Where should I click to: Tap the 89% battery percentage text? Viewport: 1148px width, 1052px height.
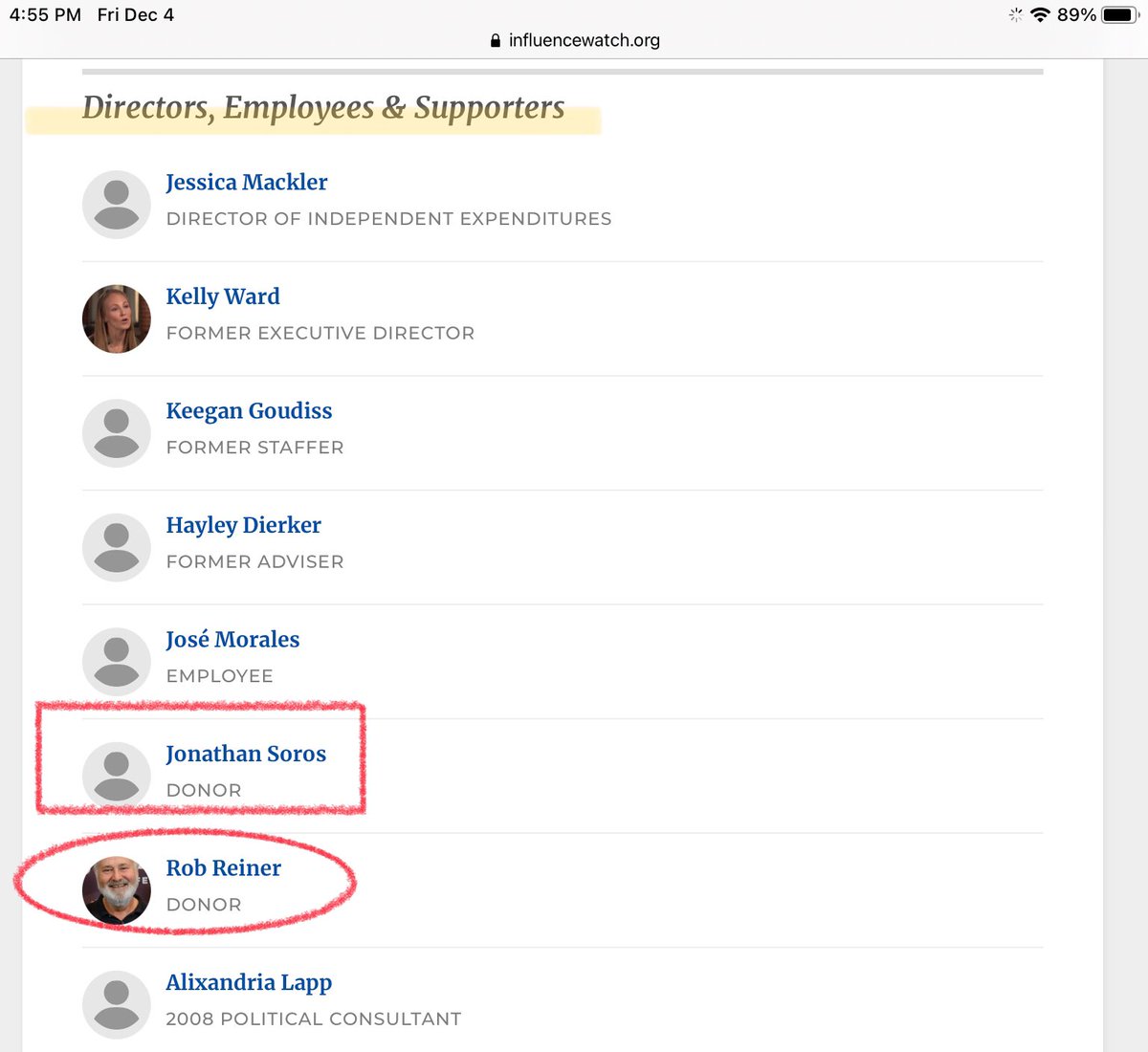point(1076,15)
